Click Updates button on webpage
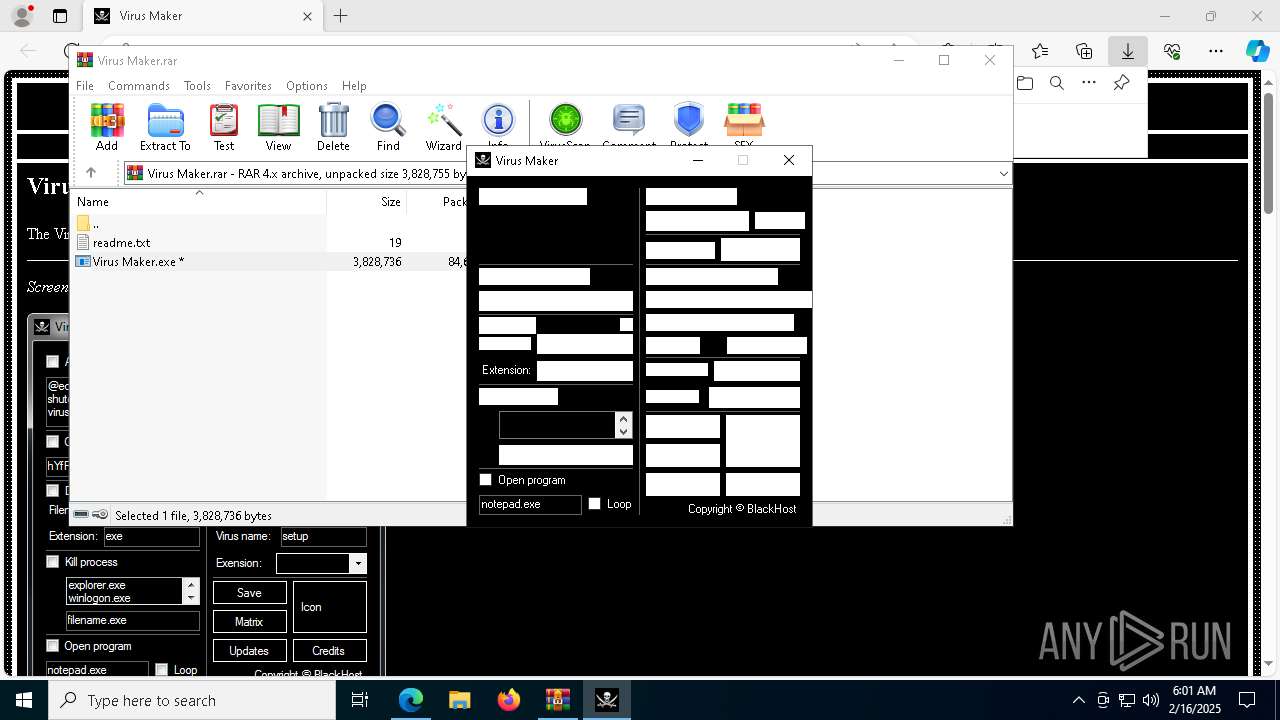1280x720 pixels. point(249,650)
